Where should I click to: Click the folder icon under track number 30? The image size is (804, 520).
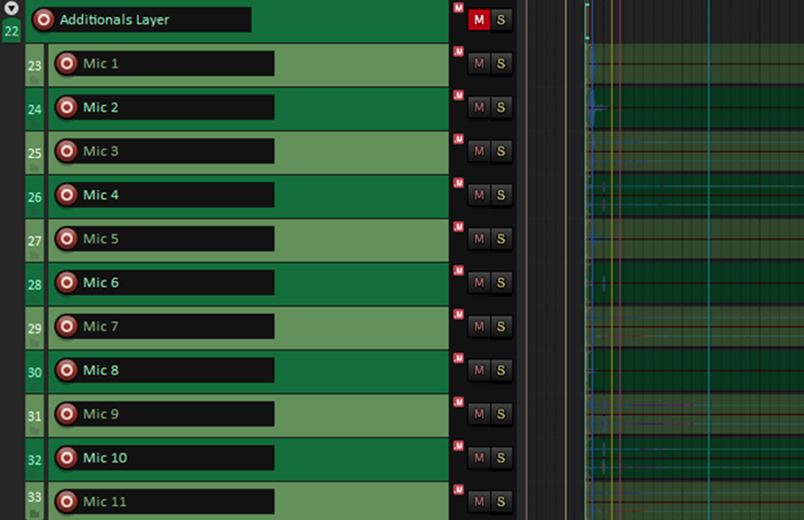point(35,387)
